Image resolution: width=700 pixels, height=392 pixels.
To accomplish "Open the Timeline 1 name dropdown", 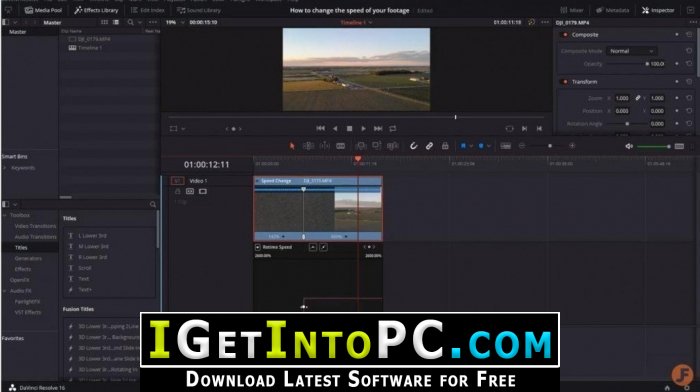I will (x=356, y=22).
